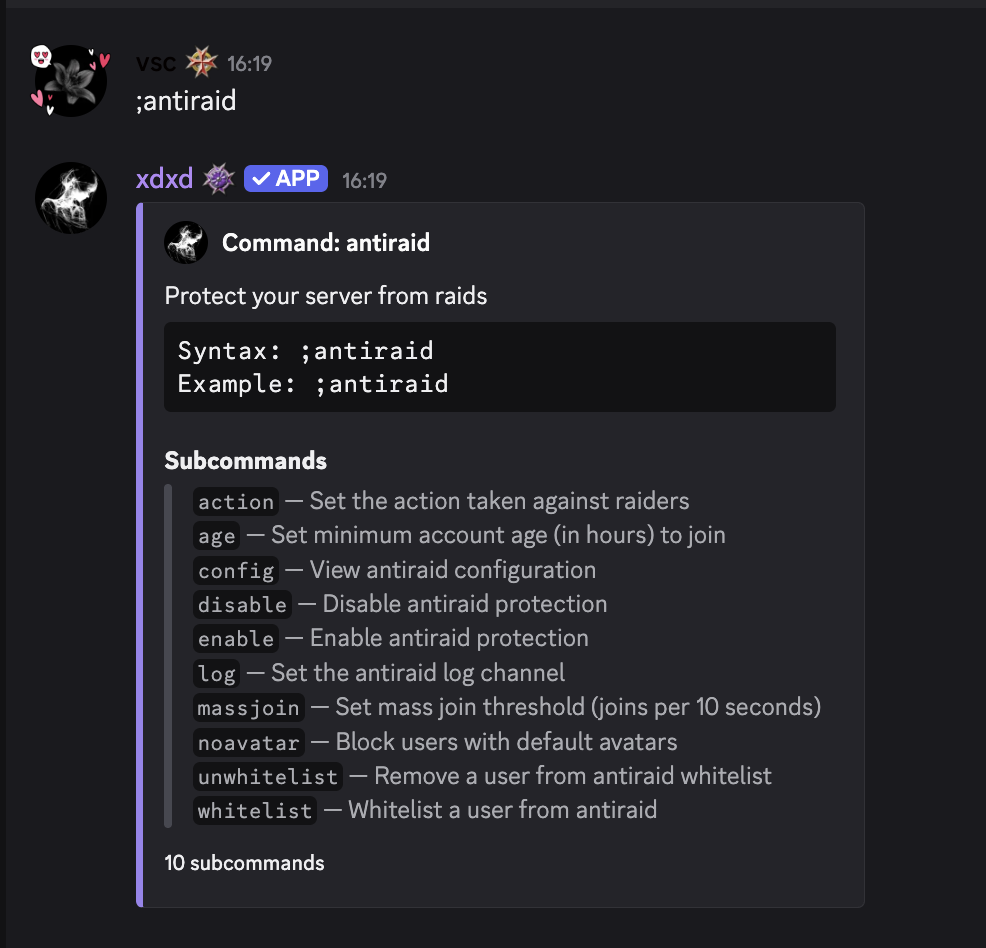Click the unwhitelist subcommand code tag
Screen dimensions: 986x948
pyautogui.click(x=268, y=777)
